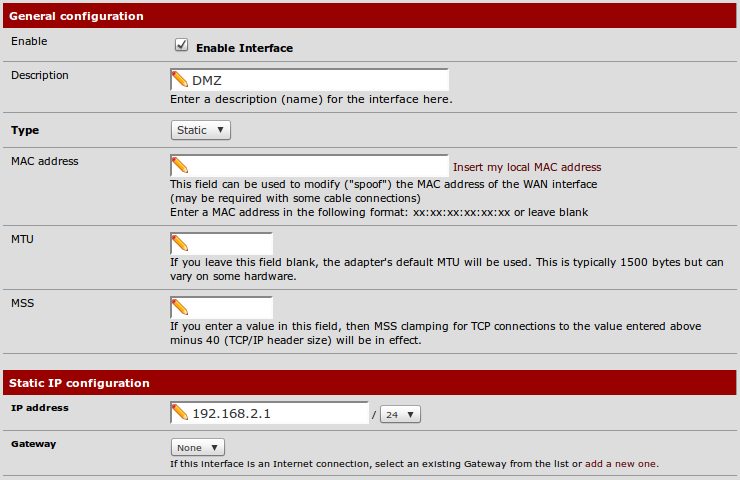Click the pencil icon in Description field

[x=180, y=80]
